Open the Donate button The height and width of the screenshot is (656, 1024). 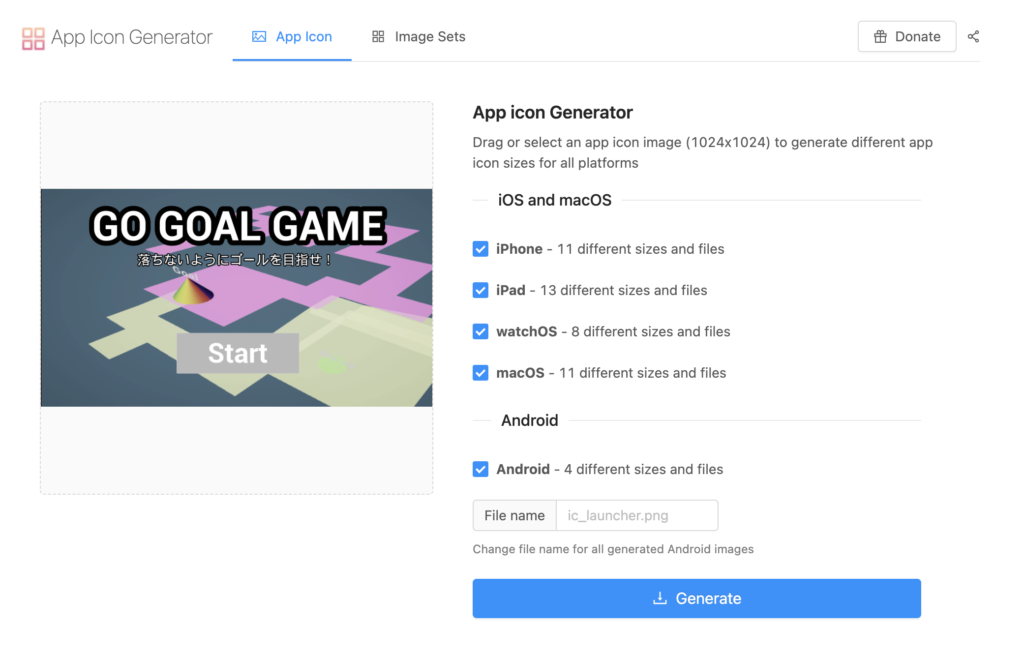pos(906,37)
